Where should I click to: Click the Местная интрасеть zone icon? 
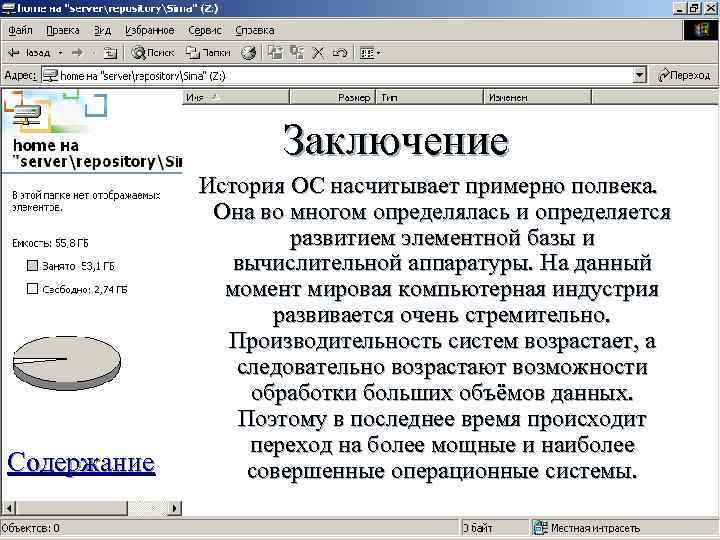click(x=540, y=528)
